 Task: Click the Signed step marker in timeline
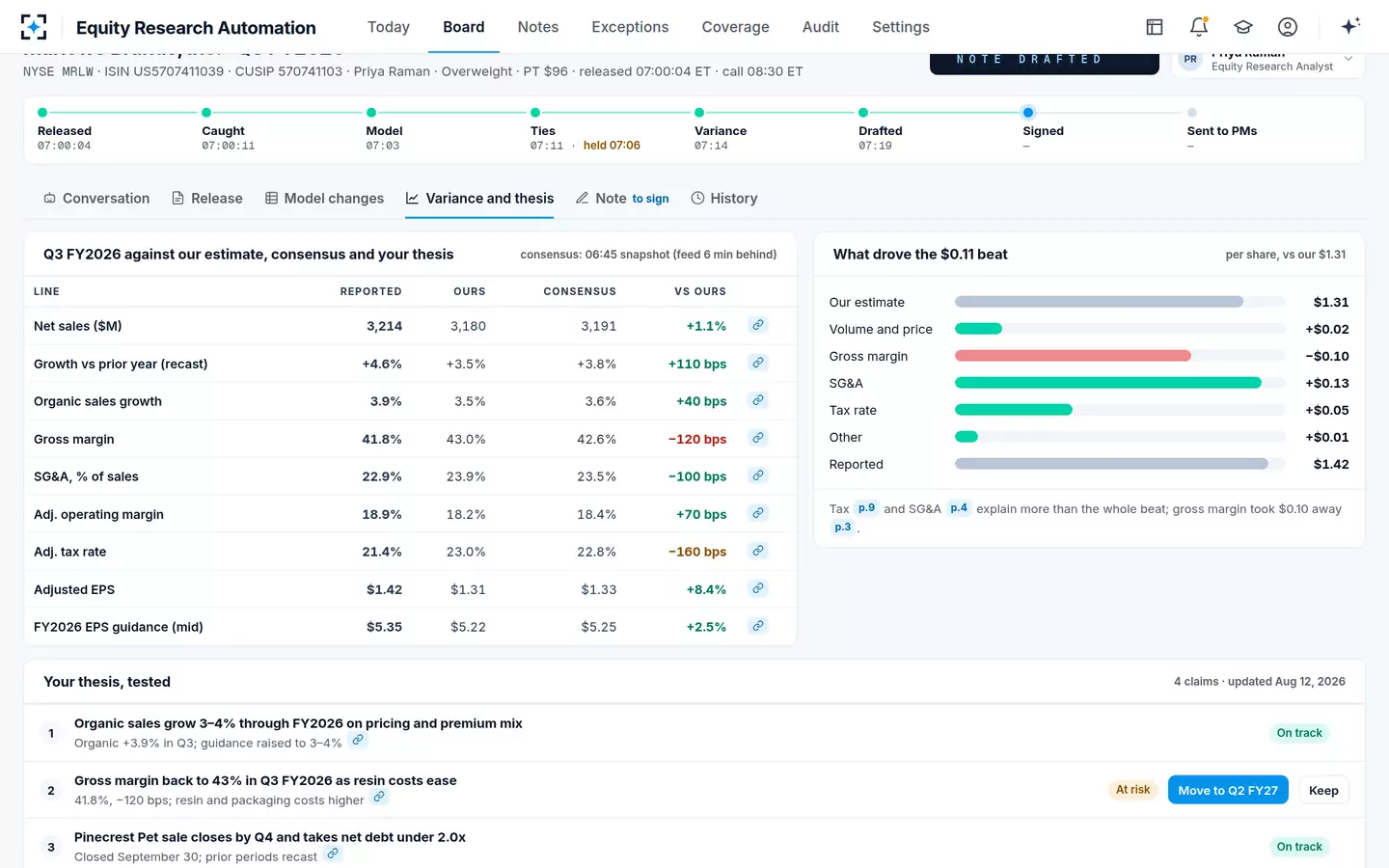pos(1028,113)
